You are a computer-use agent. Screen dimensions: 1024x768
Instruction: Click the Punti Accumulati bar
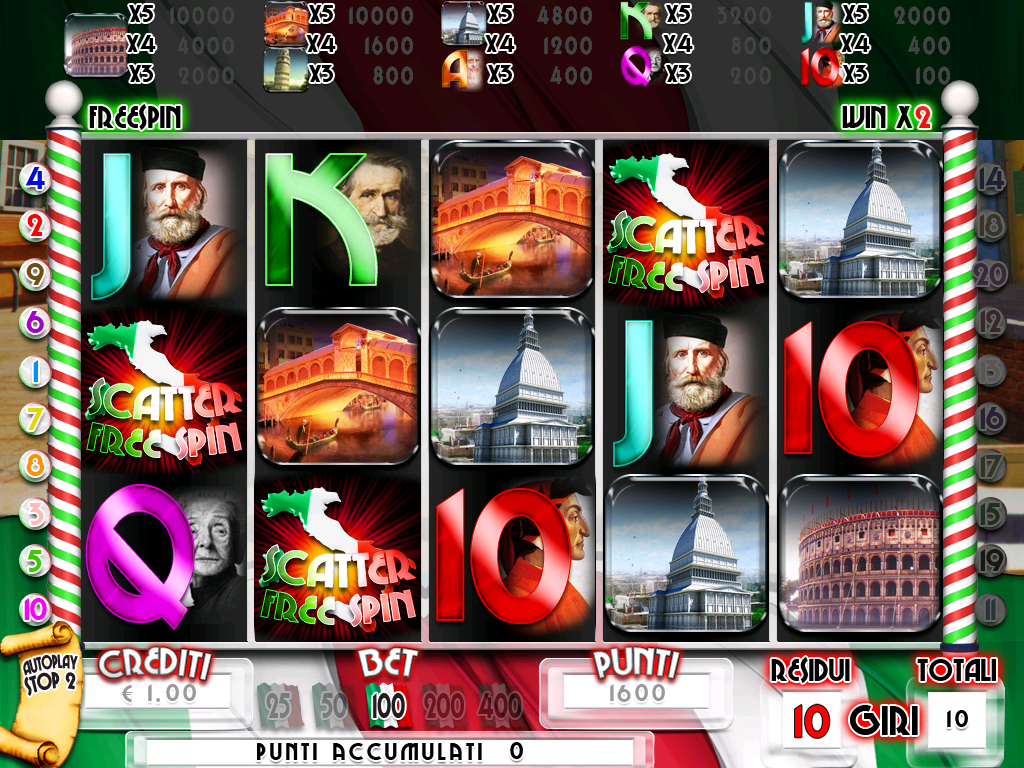pyautogui.click(x=389, y=752)
